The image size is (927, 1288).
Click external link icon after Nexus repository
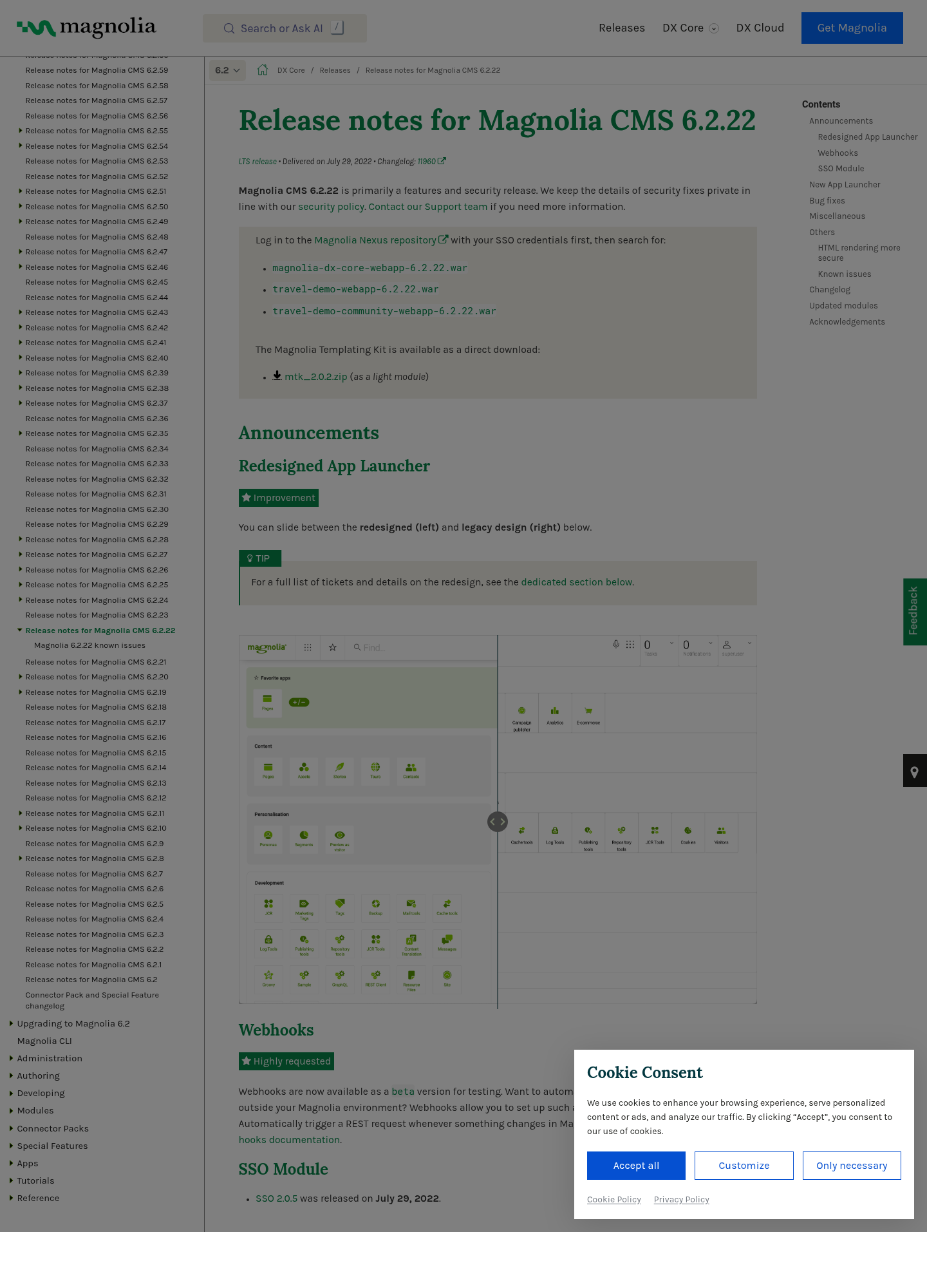click(443, 240)
